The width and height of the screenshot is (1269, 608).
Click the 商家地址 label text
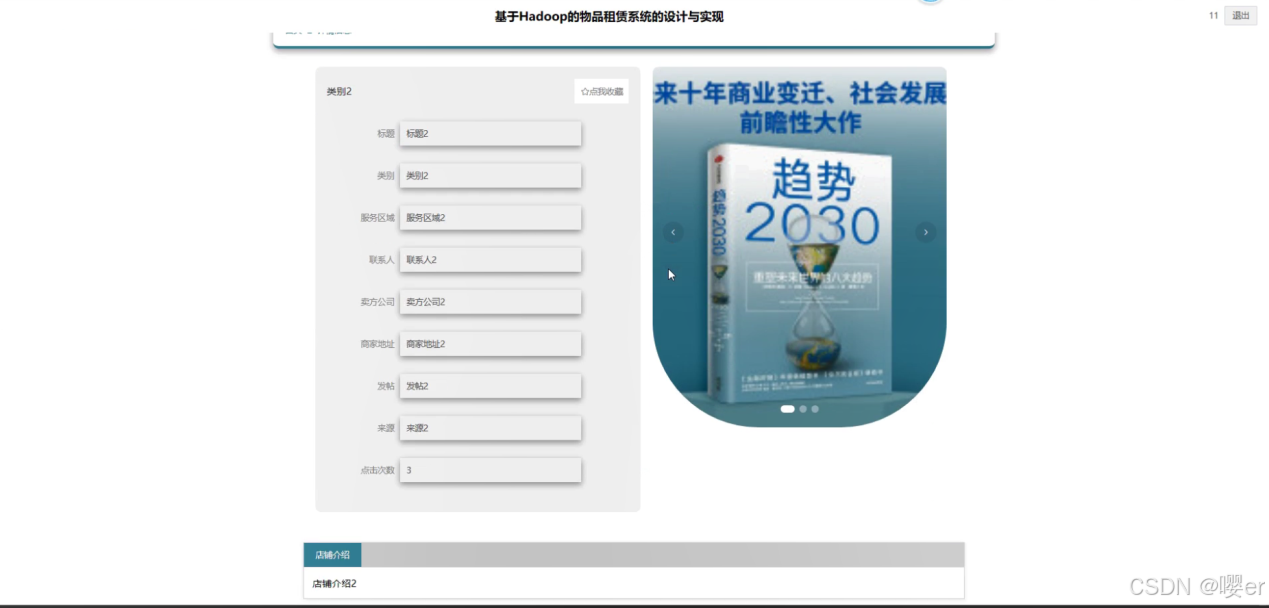point(378,343)
